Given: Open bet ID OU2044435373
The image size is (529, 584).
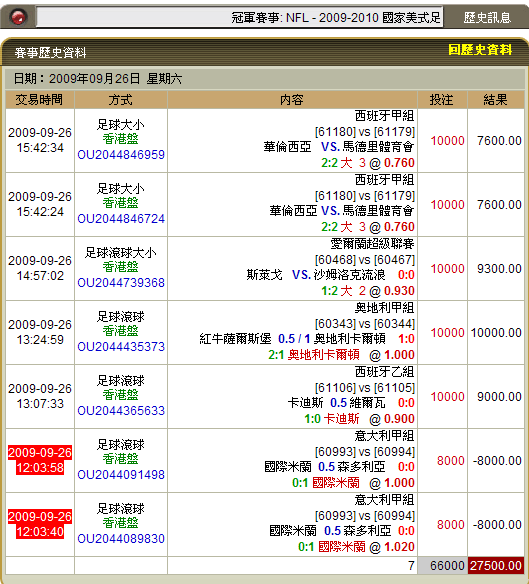Looking at the screenshot, I should [121, 347].
